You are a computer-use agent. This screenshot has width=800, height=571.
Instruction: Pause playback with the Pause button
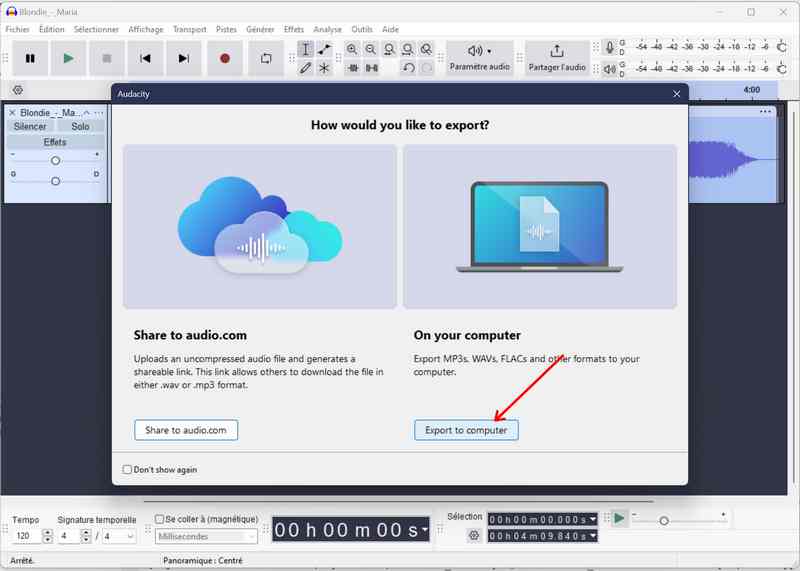(x=30, y=59)
